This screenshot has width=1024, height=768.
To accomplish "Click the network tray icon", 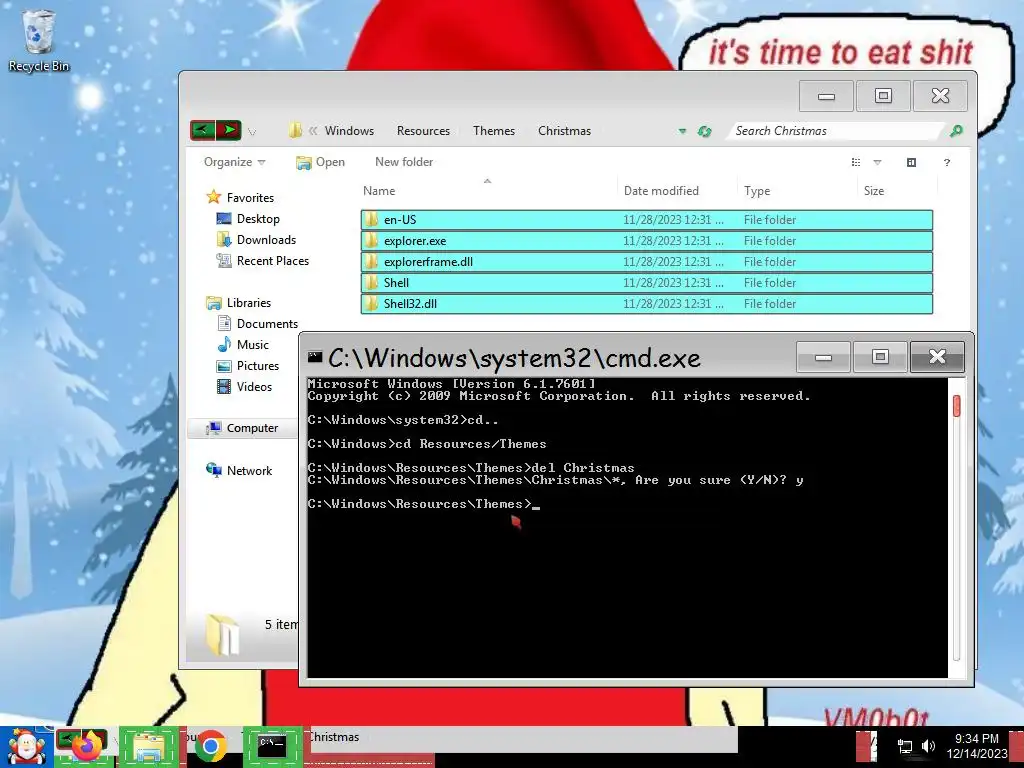I will point(905,746).
